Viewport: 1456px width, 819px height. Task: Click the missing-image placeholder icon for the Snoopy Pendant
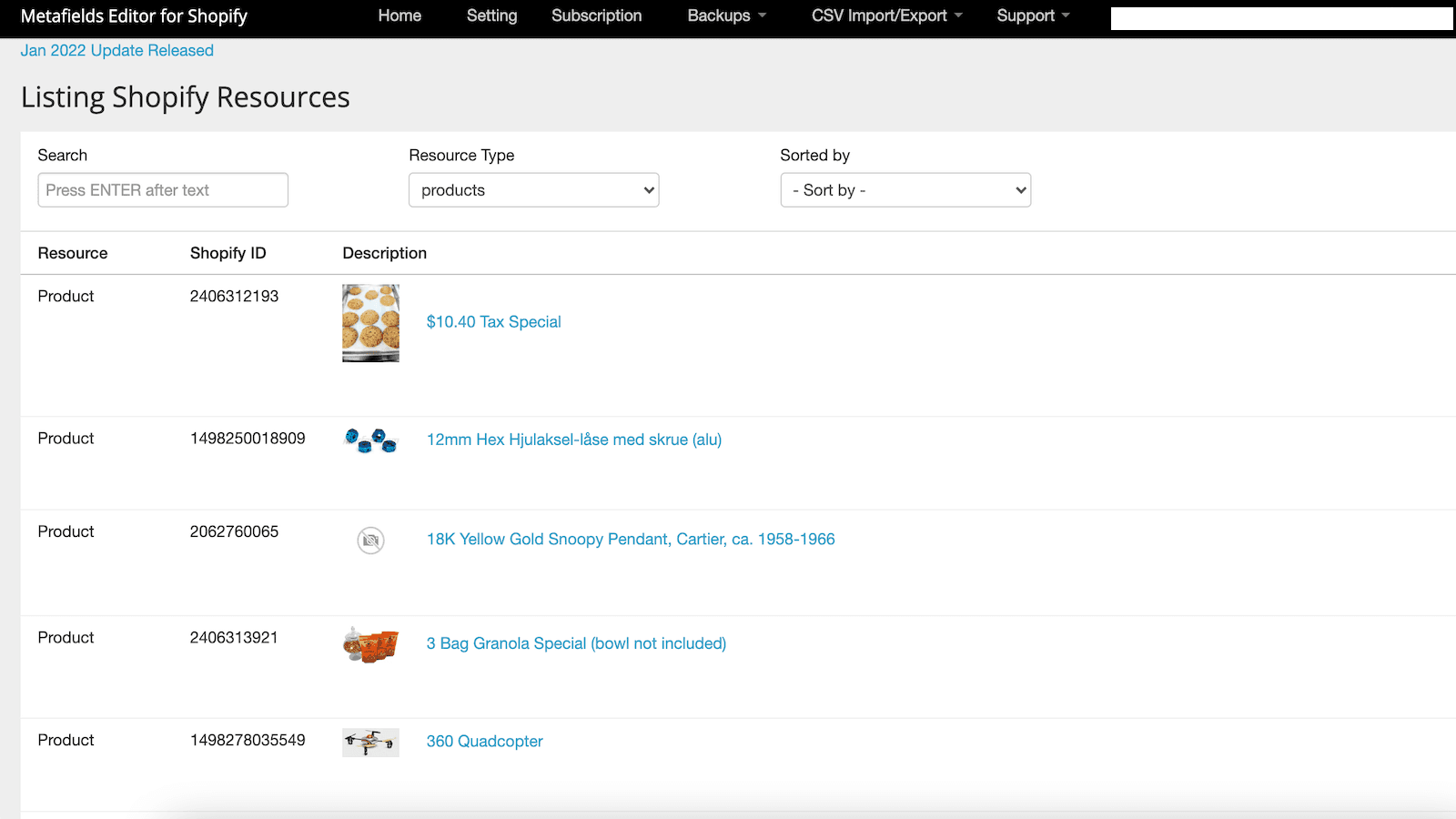370,540
